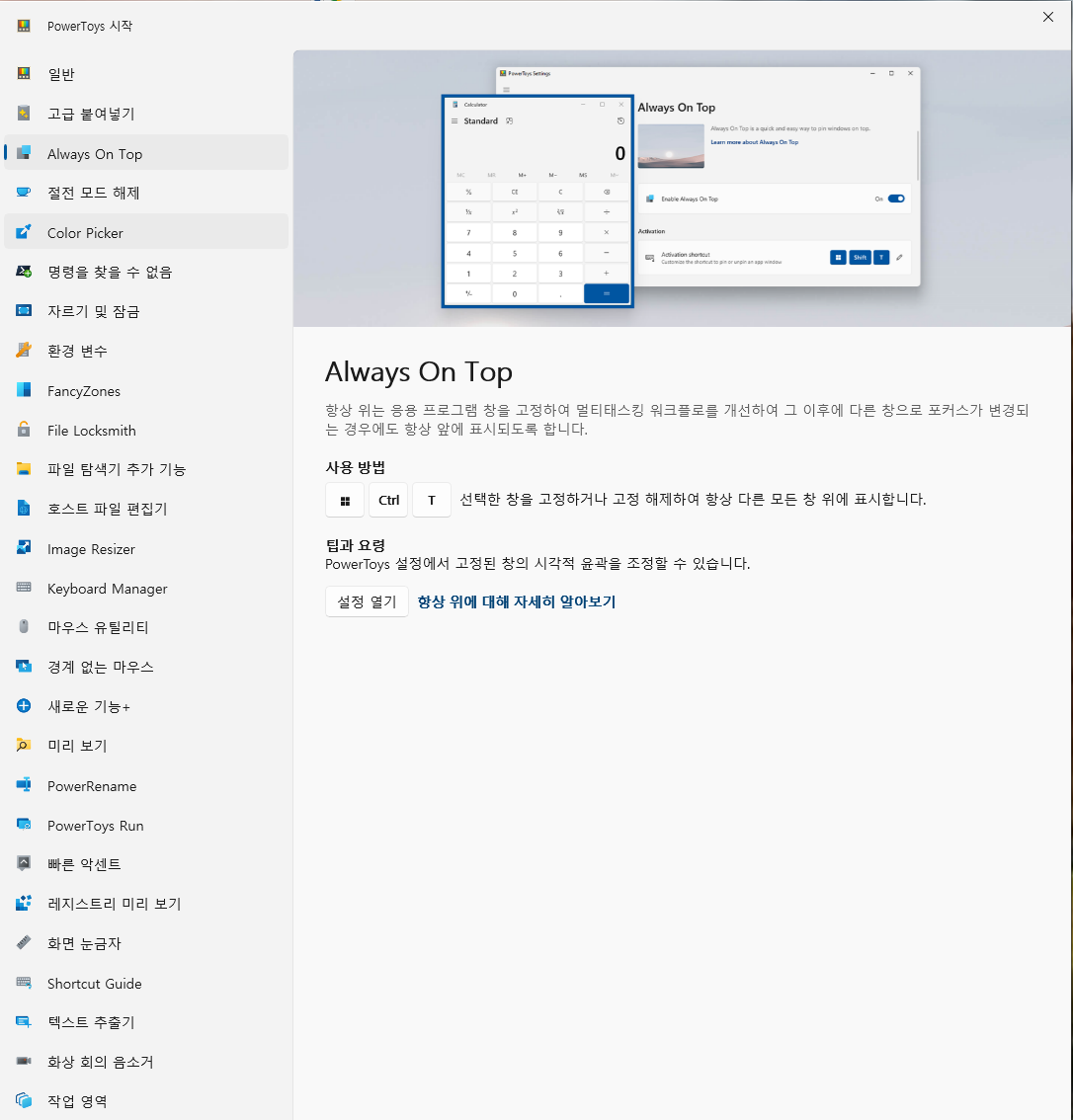
Task: Switch to Color Picker label
Action: (85, 233)
